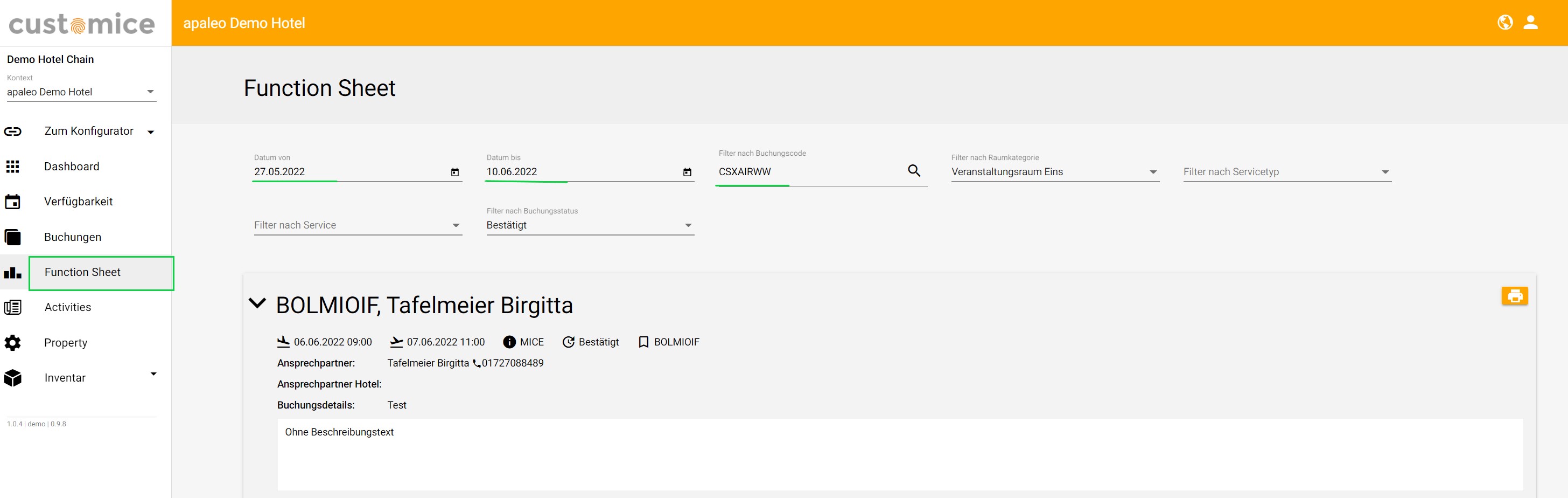Open Zum Konfigurator menu item

coord(89,131)
